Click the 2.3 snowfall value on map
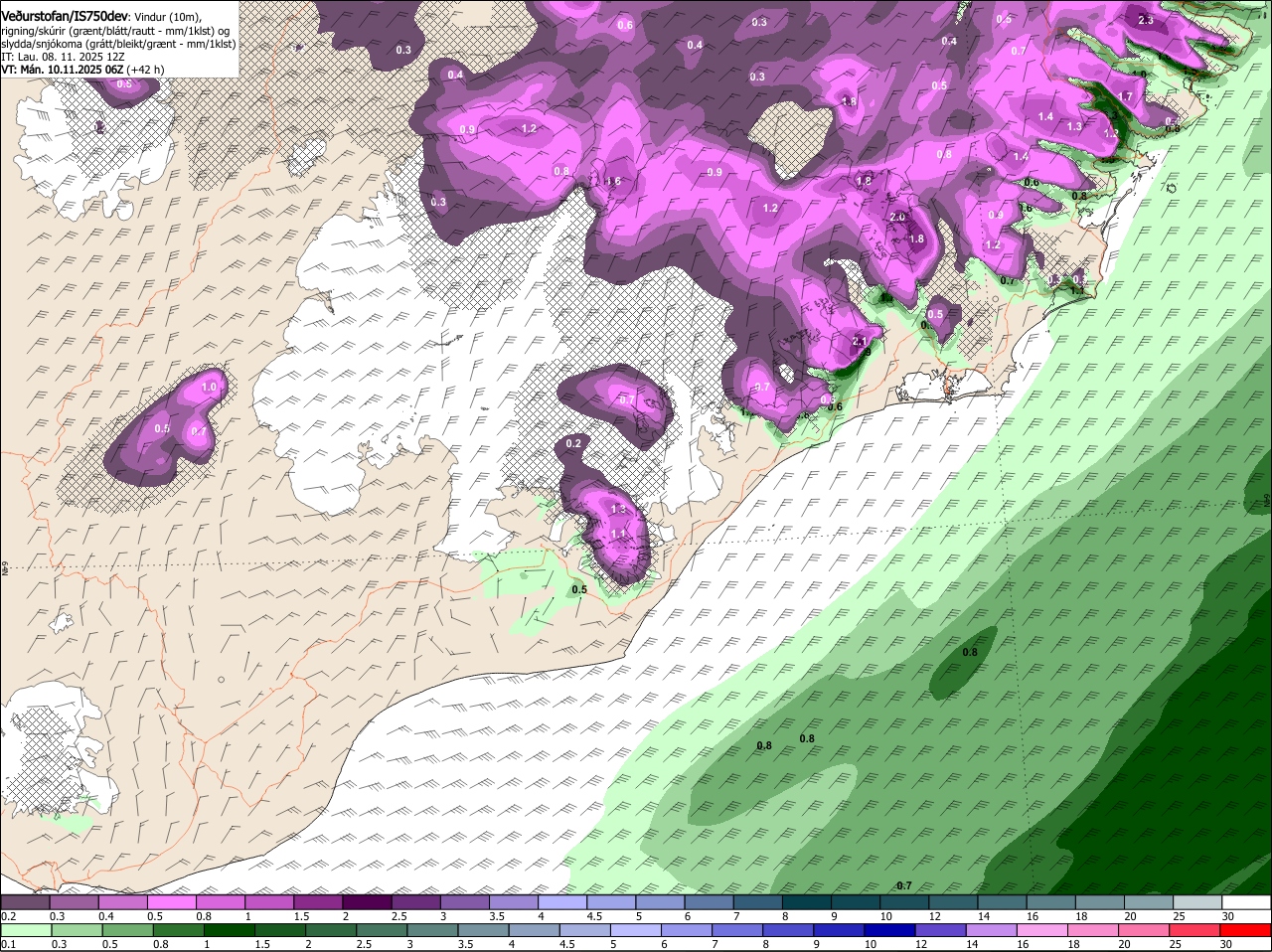The width and height of the screenshot is (1272, 952). (x=1146, y=20)
